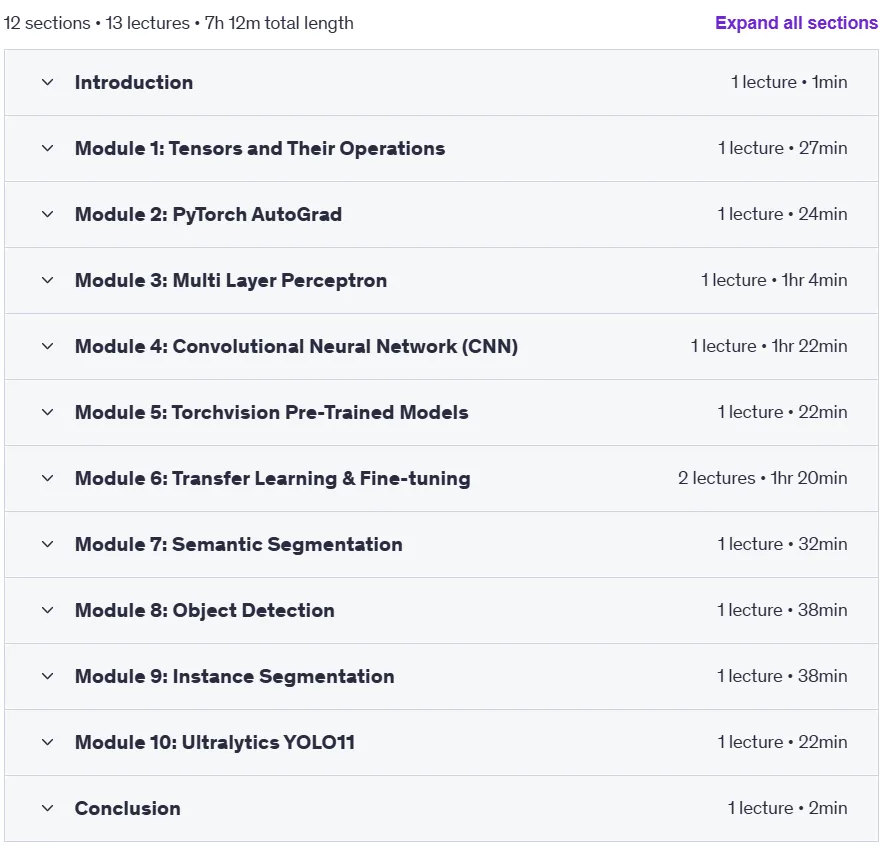The height and width of the screenshot is (846, 882).
Task: Toggle the Module 3 Multi Layer Perceptron chevron
Action: (48, 280)
